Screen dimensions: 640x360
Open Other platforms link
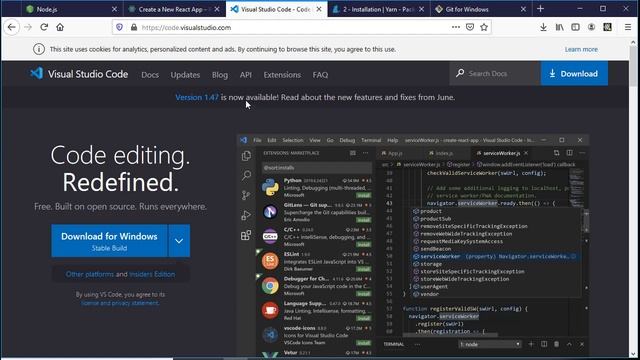pyautogui.click(x=90, y=274)
